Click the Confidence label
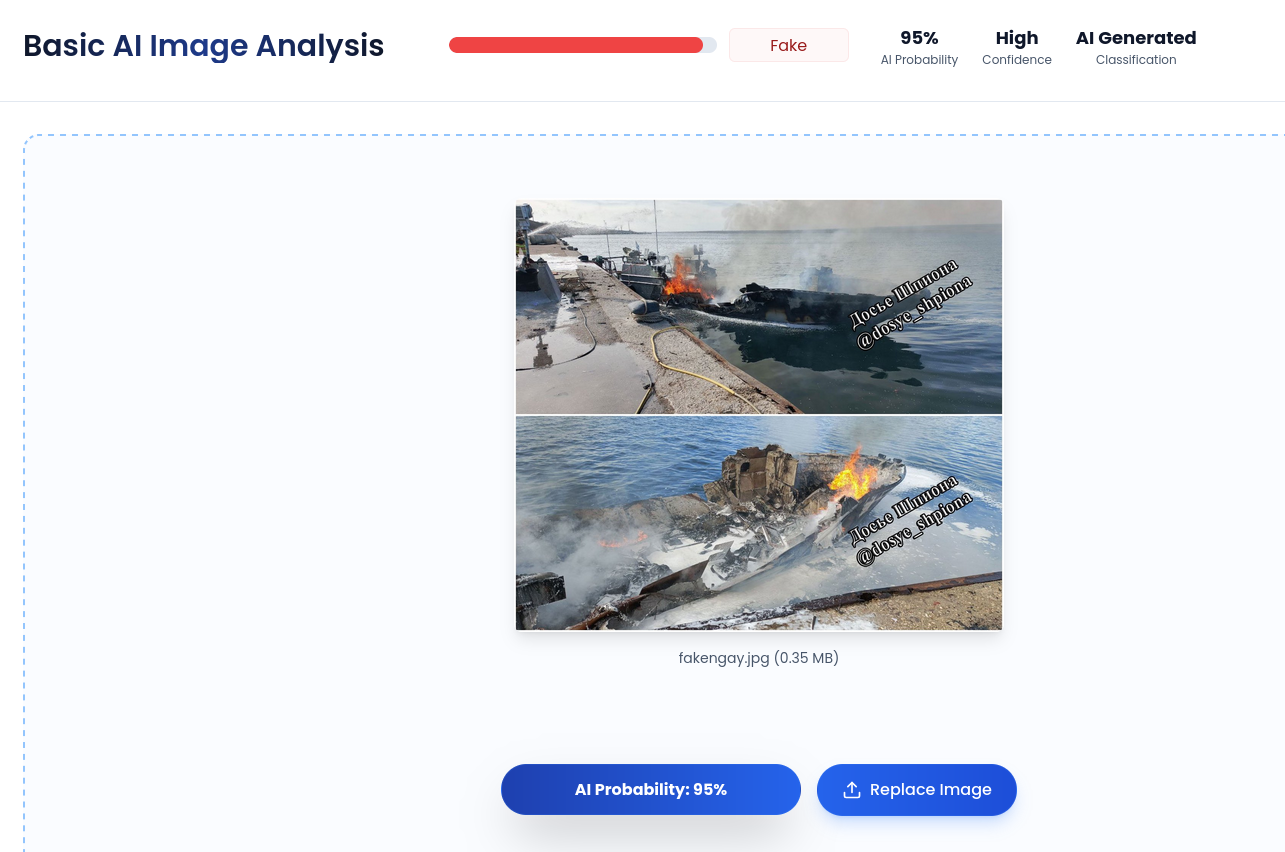 [x=1017, y=60]
